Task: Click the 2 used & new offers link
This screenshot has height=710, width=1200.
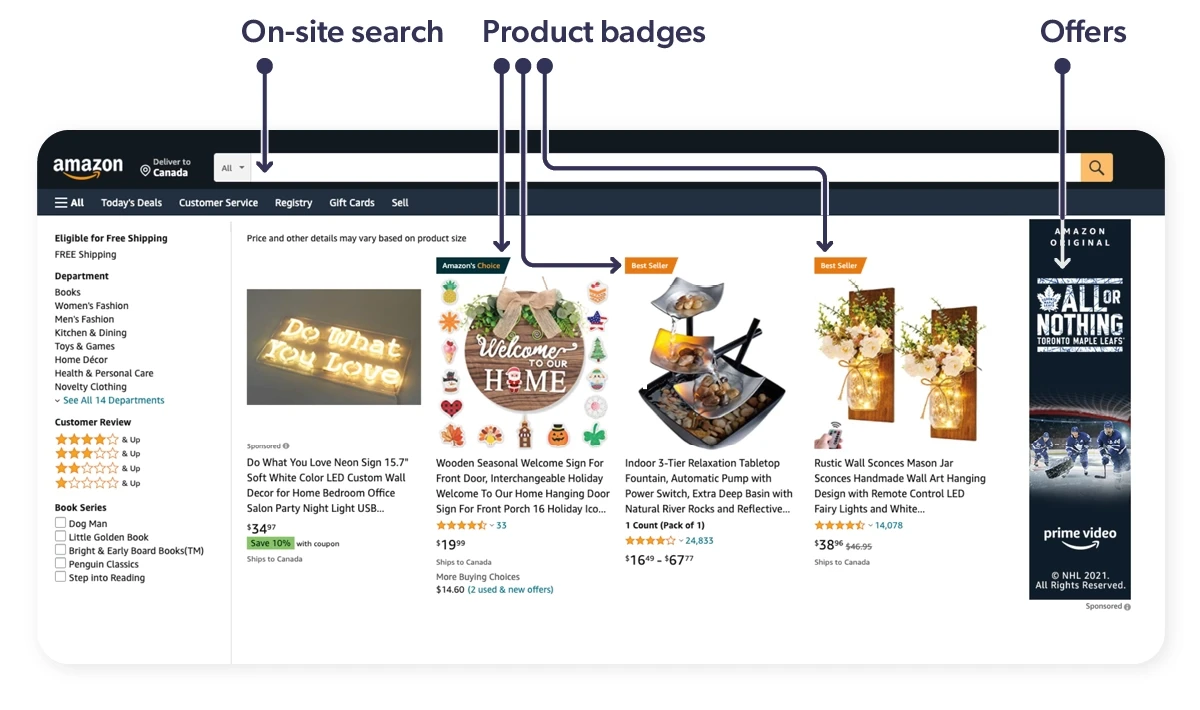Action: pyautogui.click(x=510, y=590)
